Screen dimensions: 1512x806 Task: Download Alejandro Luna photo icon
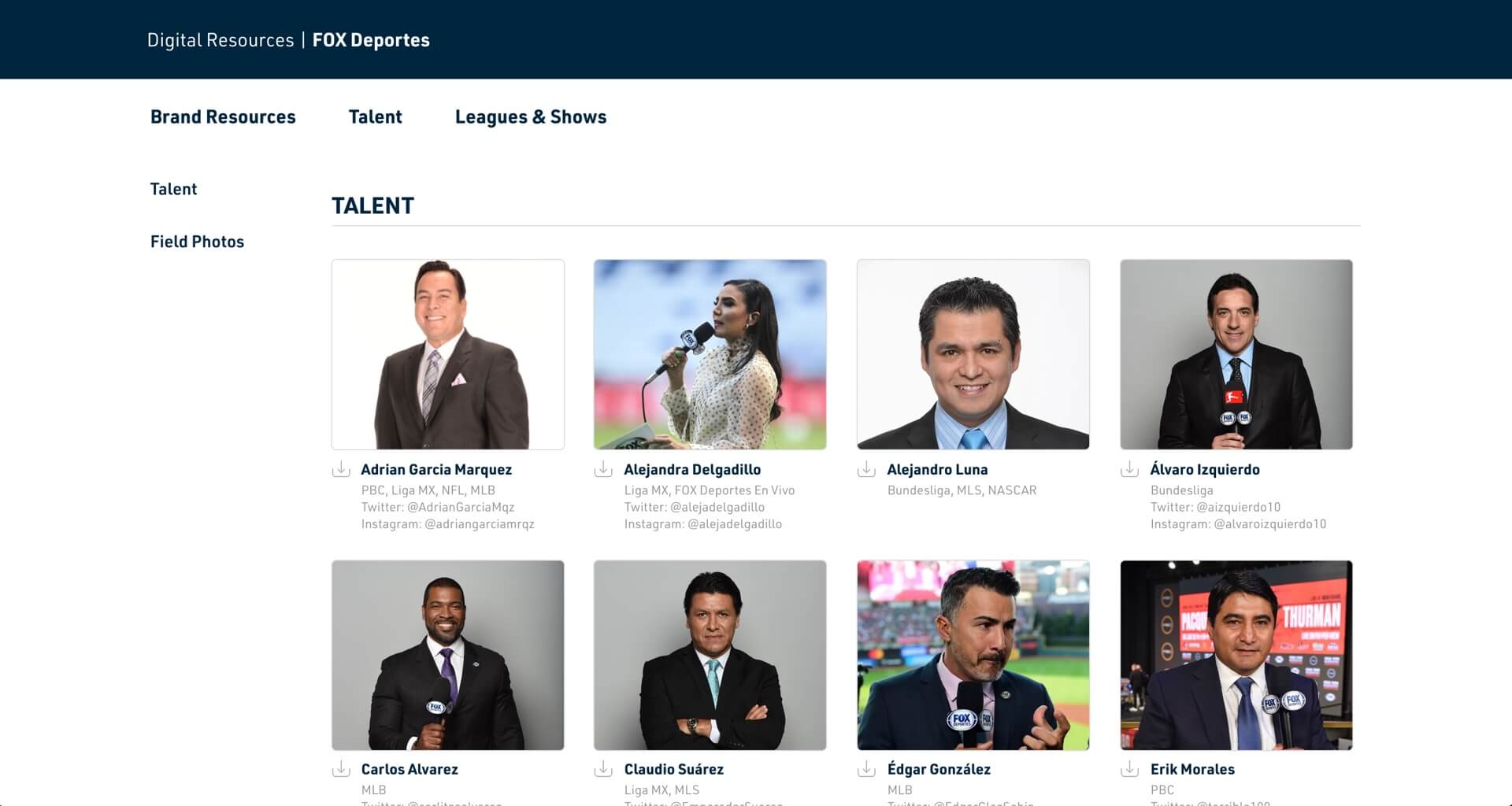point(866,469)
